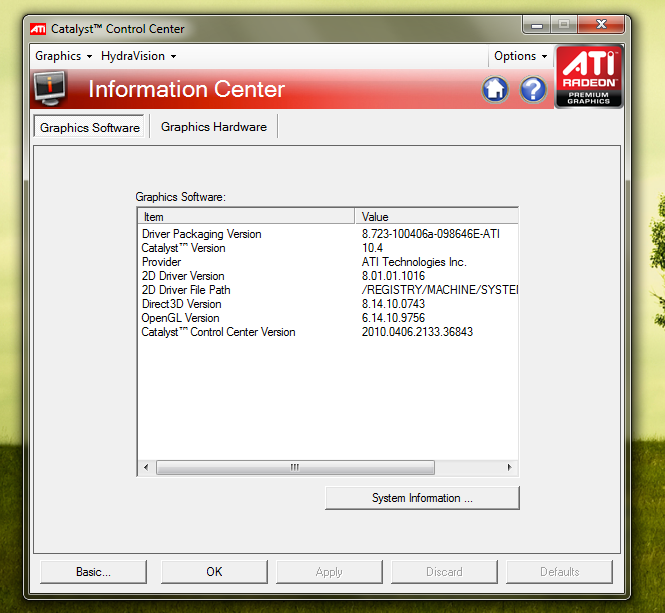Switch to the Graphics Software tab

pyautogui.click(x=89, y=127)
